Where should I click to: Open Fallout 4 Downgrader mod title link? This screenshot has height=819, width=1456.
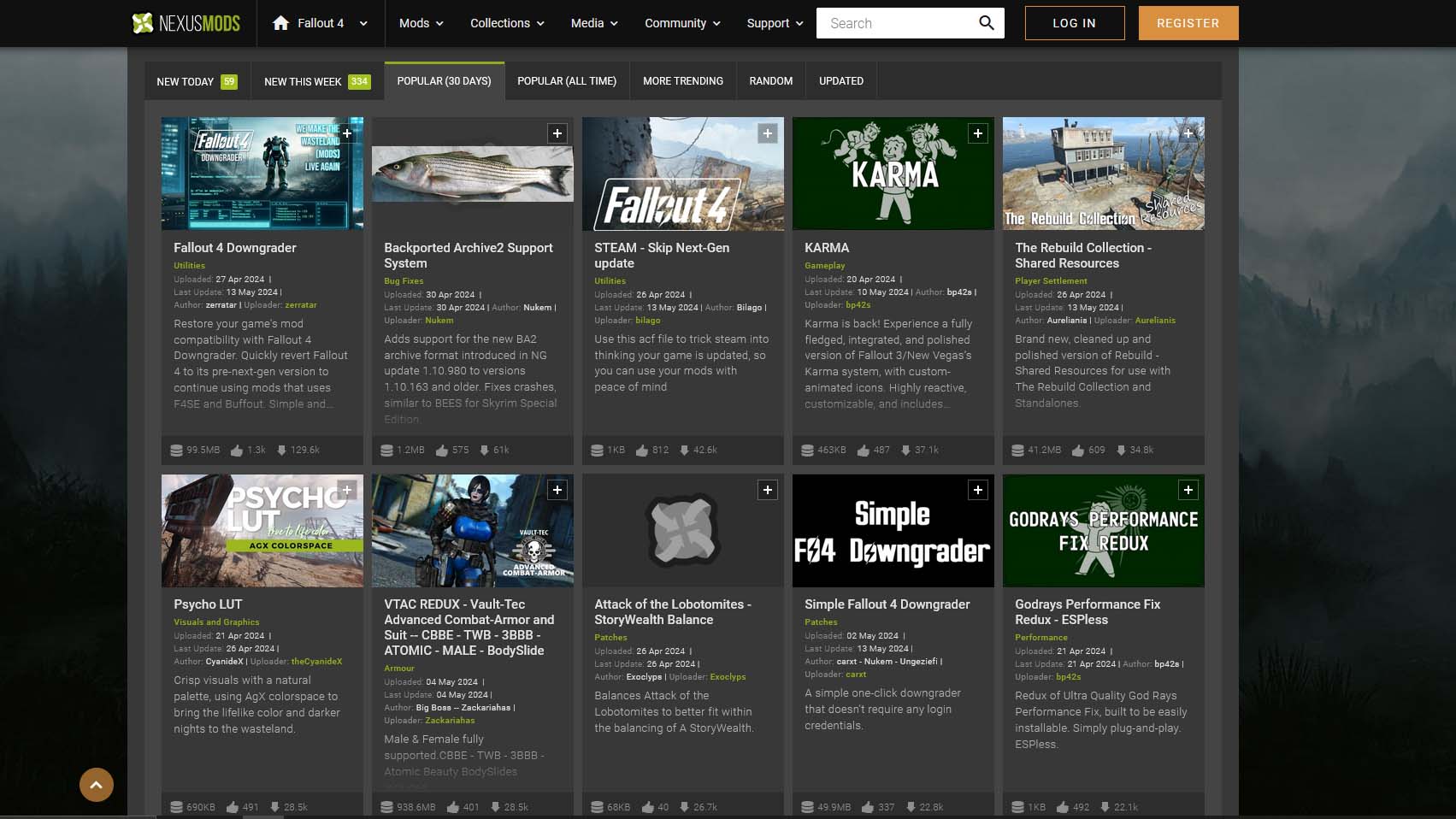point(235,248)
